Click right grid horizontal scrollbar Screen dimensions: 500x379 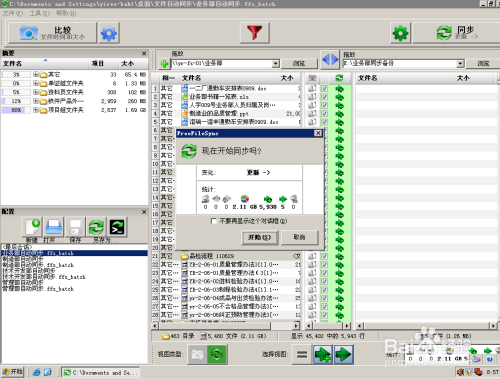coord(427,325)
